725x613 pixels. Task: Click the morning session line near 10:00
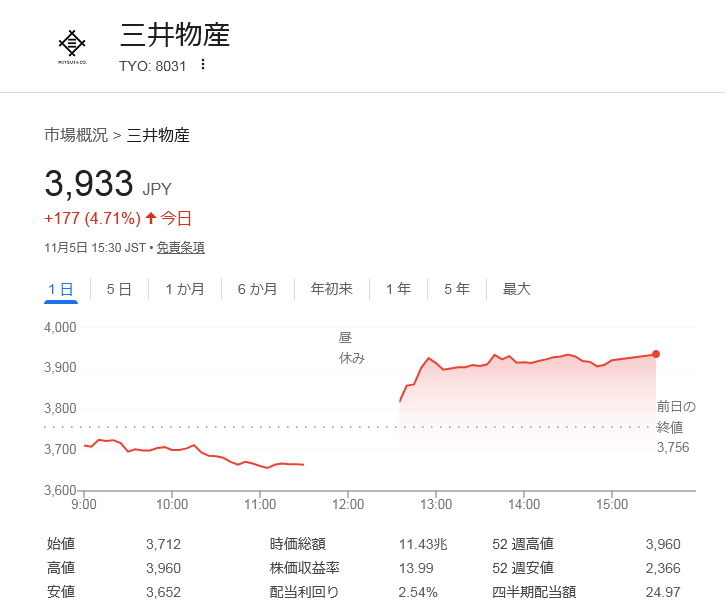point(173,449)
